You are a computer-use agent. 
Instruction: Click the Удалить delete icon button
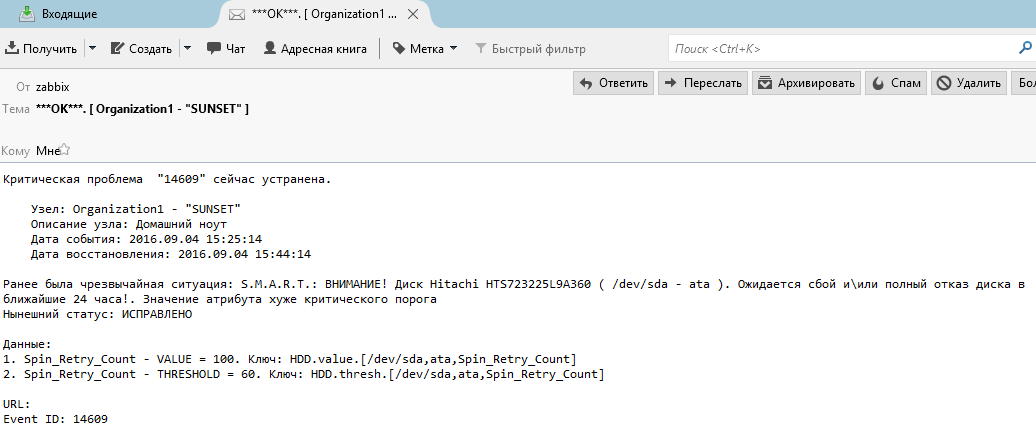943,84
